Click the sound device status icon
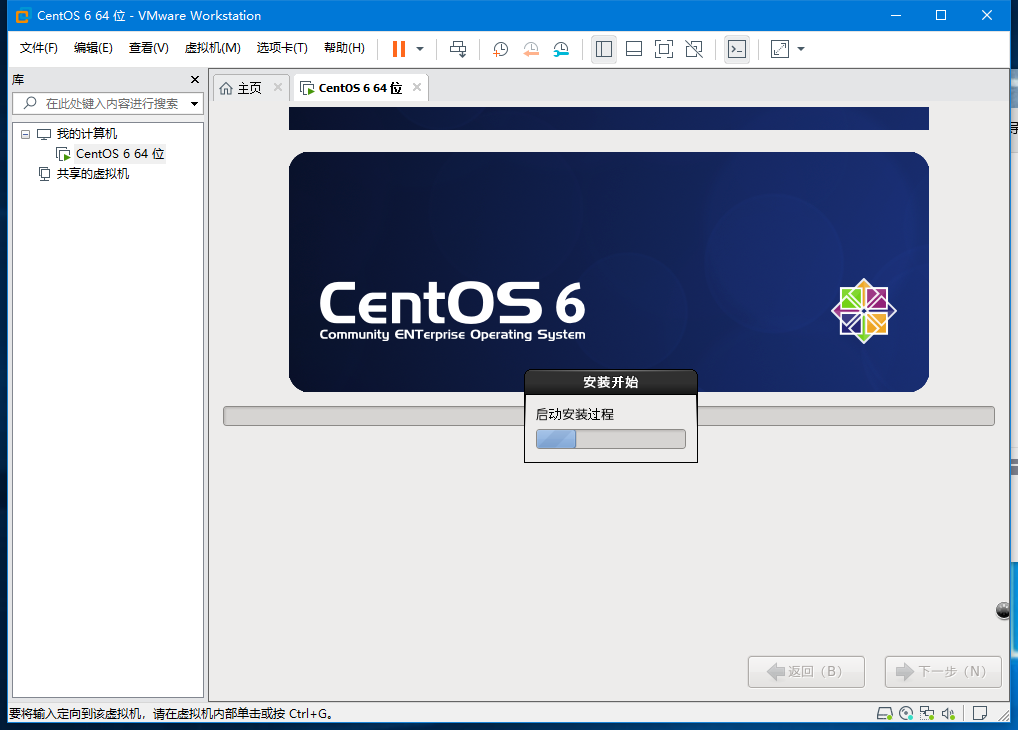The image size is (1018, 730). pyautogui.click(x=946, y=713)
